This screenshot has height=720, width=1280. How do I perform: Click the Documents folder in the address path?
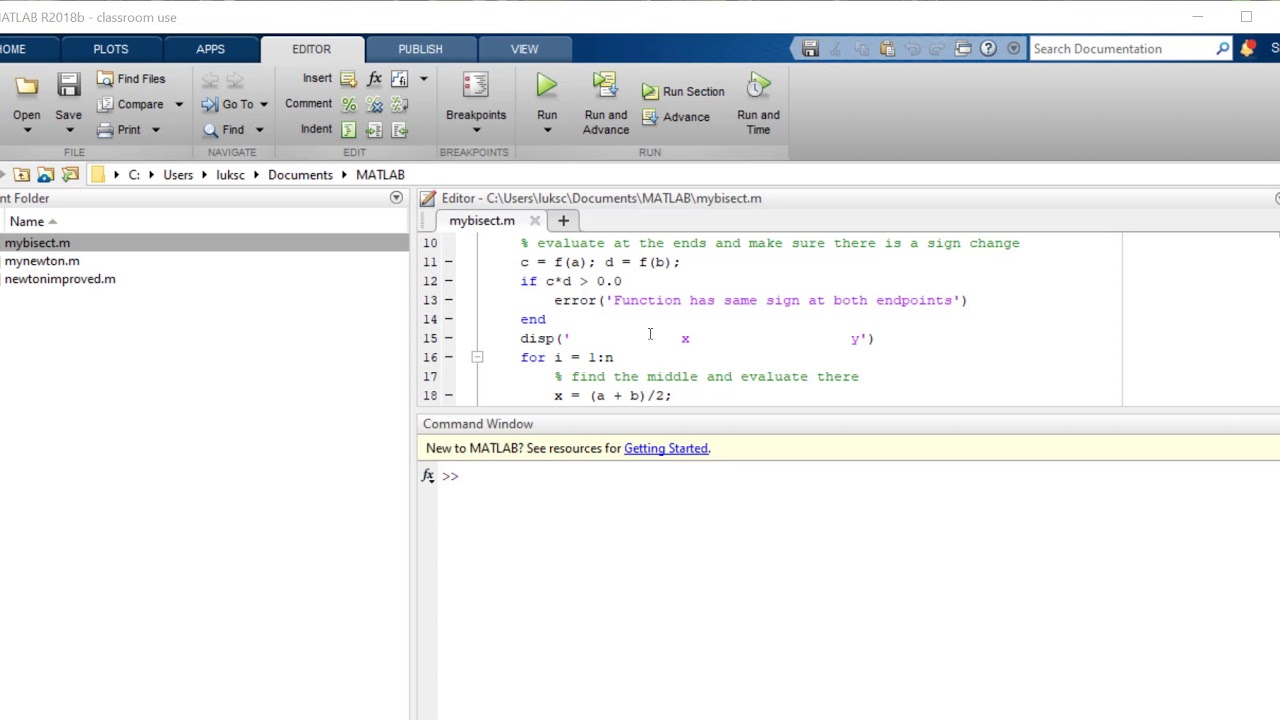pos(300,175)
